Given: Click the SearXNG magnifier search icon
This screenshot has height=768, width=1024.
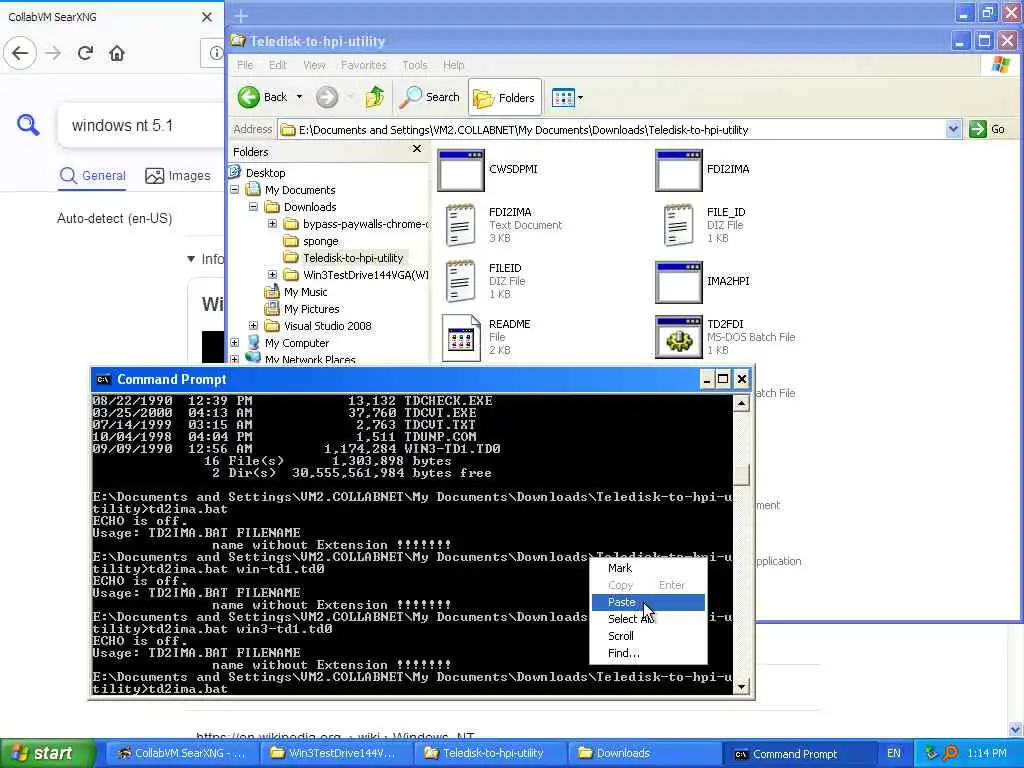Looking at the screenshot, I should click(28, 124).
